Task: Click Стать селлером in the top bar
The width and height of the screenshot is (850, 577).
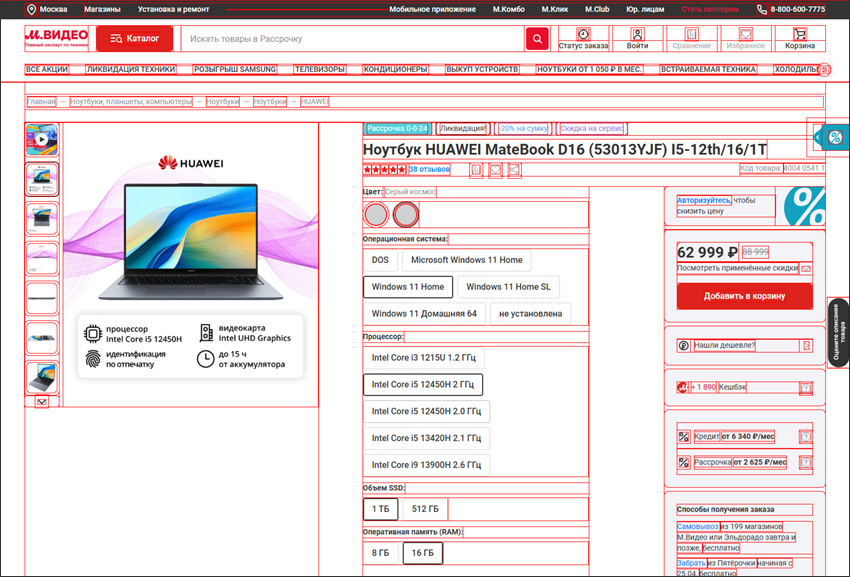Action: pos(710,9)
